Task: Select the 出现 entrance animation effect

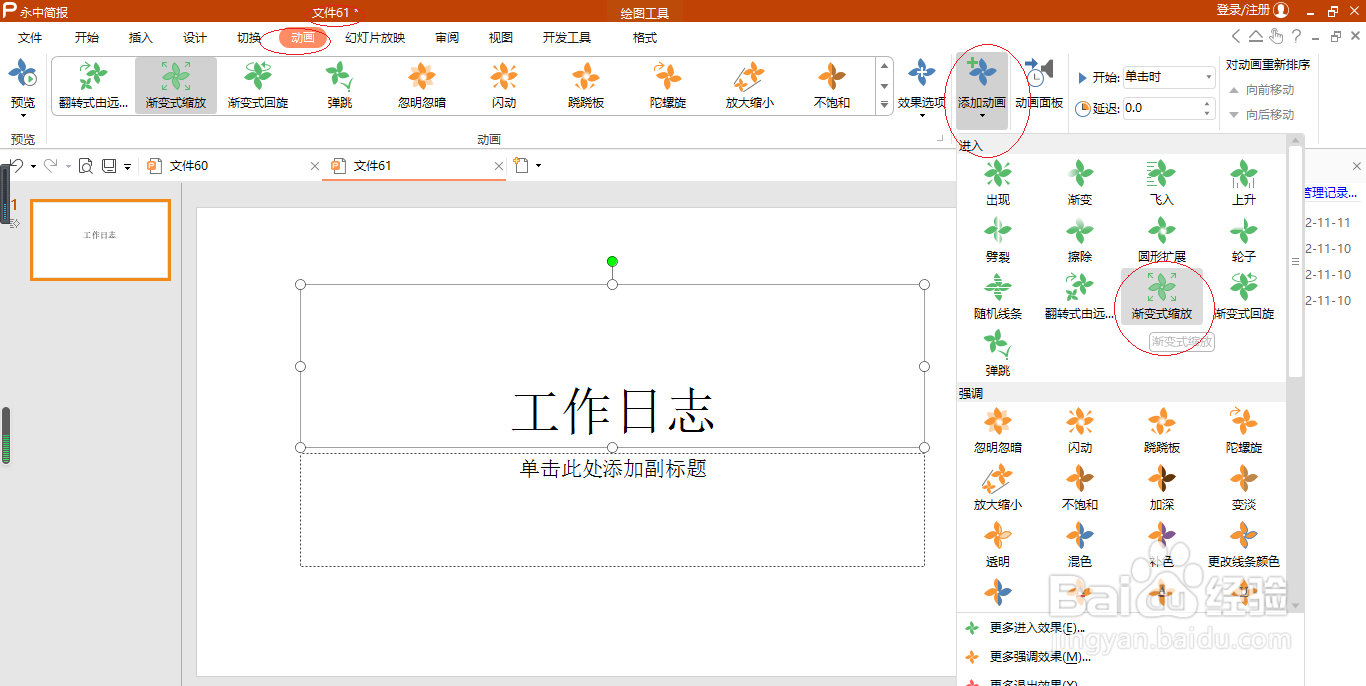Action: [x=997, y=182]
